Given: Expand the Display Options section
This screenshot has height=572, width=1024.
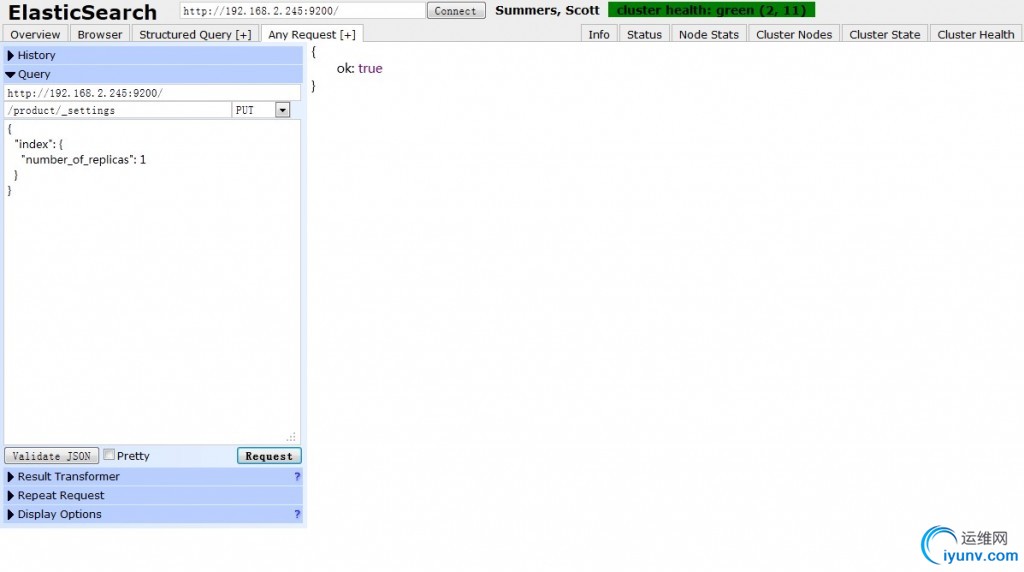Looking at the screenshot, I should [x=153, y=515].
